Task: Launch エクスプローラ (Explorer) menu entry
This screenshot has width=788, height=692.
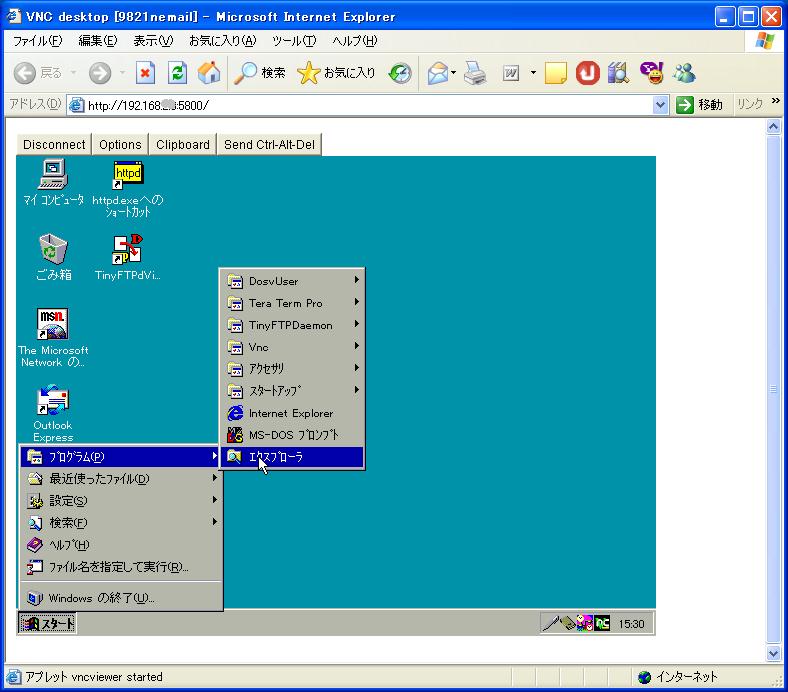Action: [x=292, y=457]
